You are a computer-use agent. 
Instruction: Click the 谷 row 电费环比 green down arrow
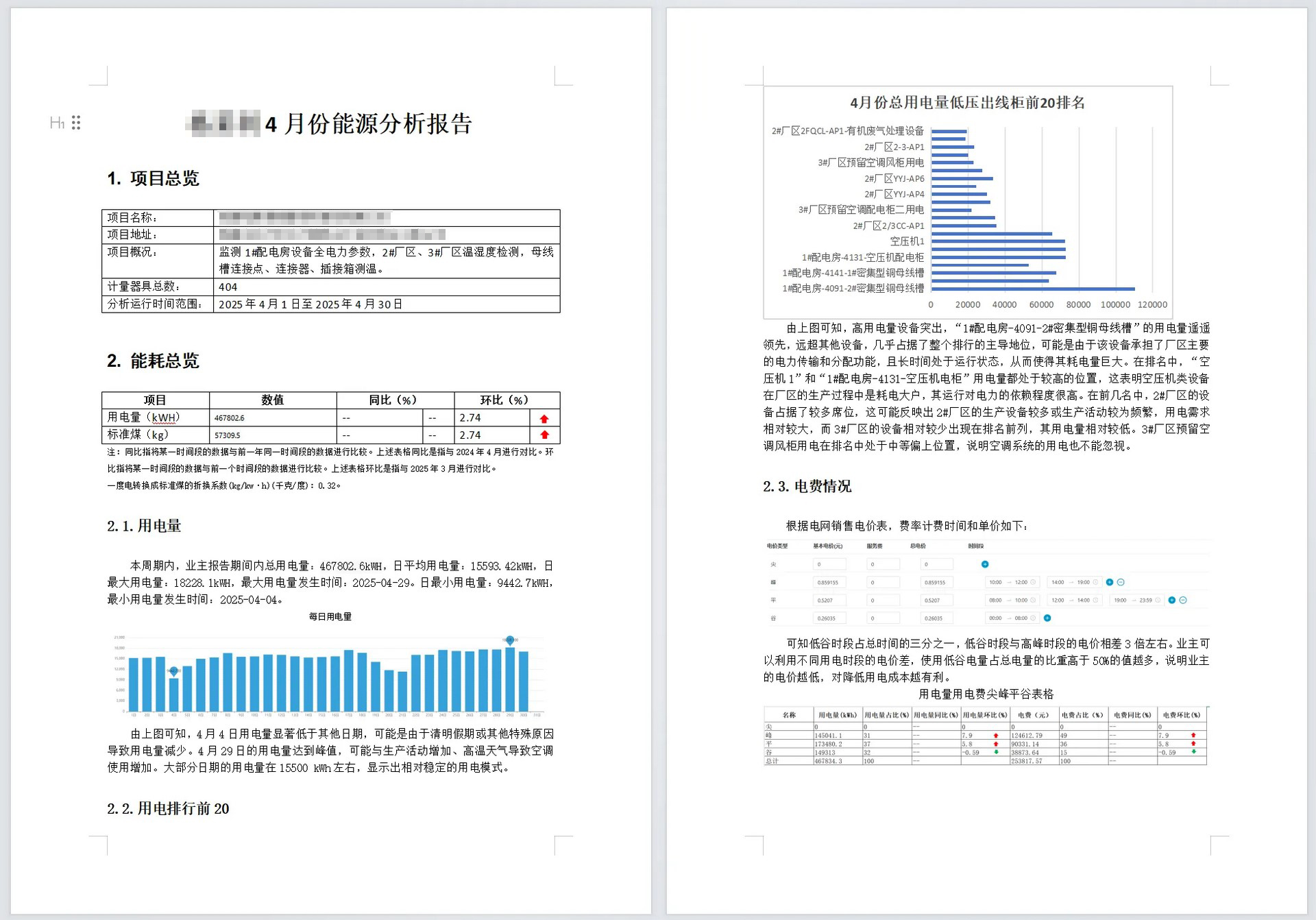(1193, 752)
